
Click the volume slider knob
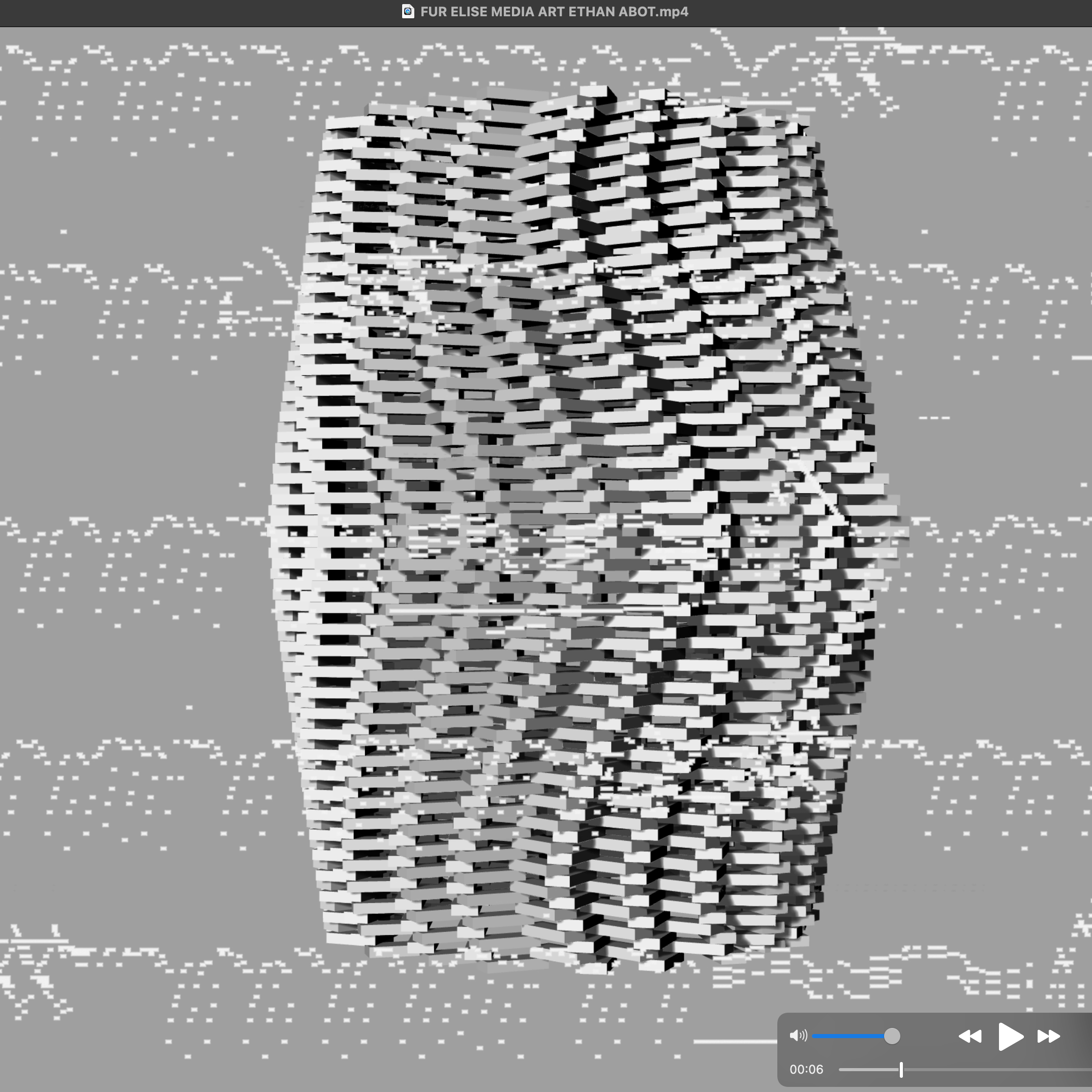click(892, 1036)
